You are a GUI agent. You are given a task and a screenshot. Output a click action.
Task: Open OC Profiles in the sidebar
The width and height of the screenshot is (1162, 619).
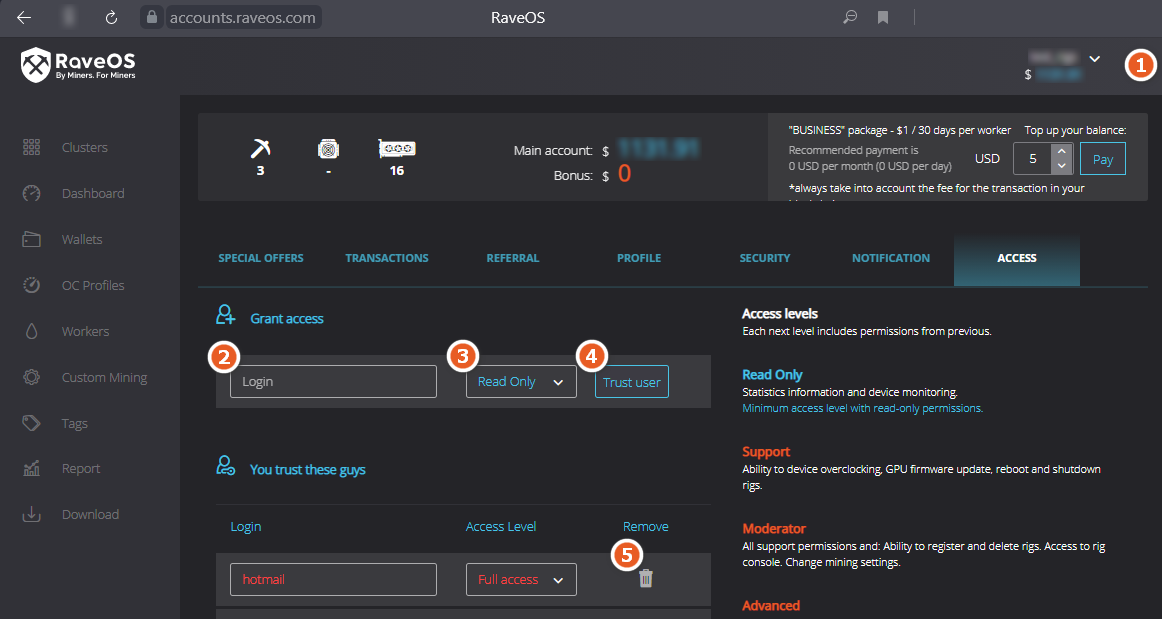(x=93, y=285)
